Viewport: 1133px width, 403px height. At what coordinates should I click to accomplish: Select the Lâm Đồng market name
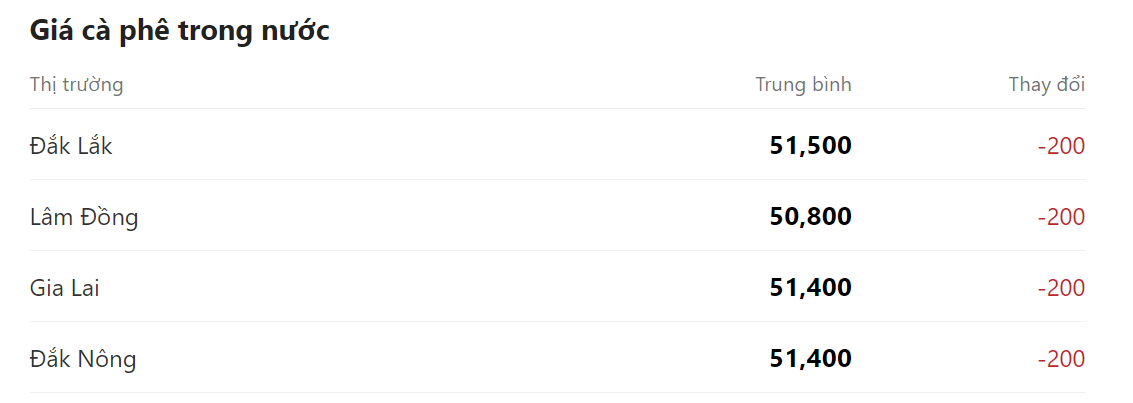tap(84, 217)
